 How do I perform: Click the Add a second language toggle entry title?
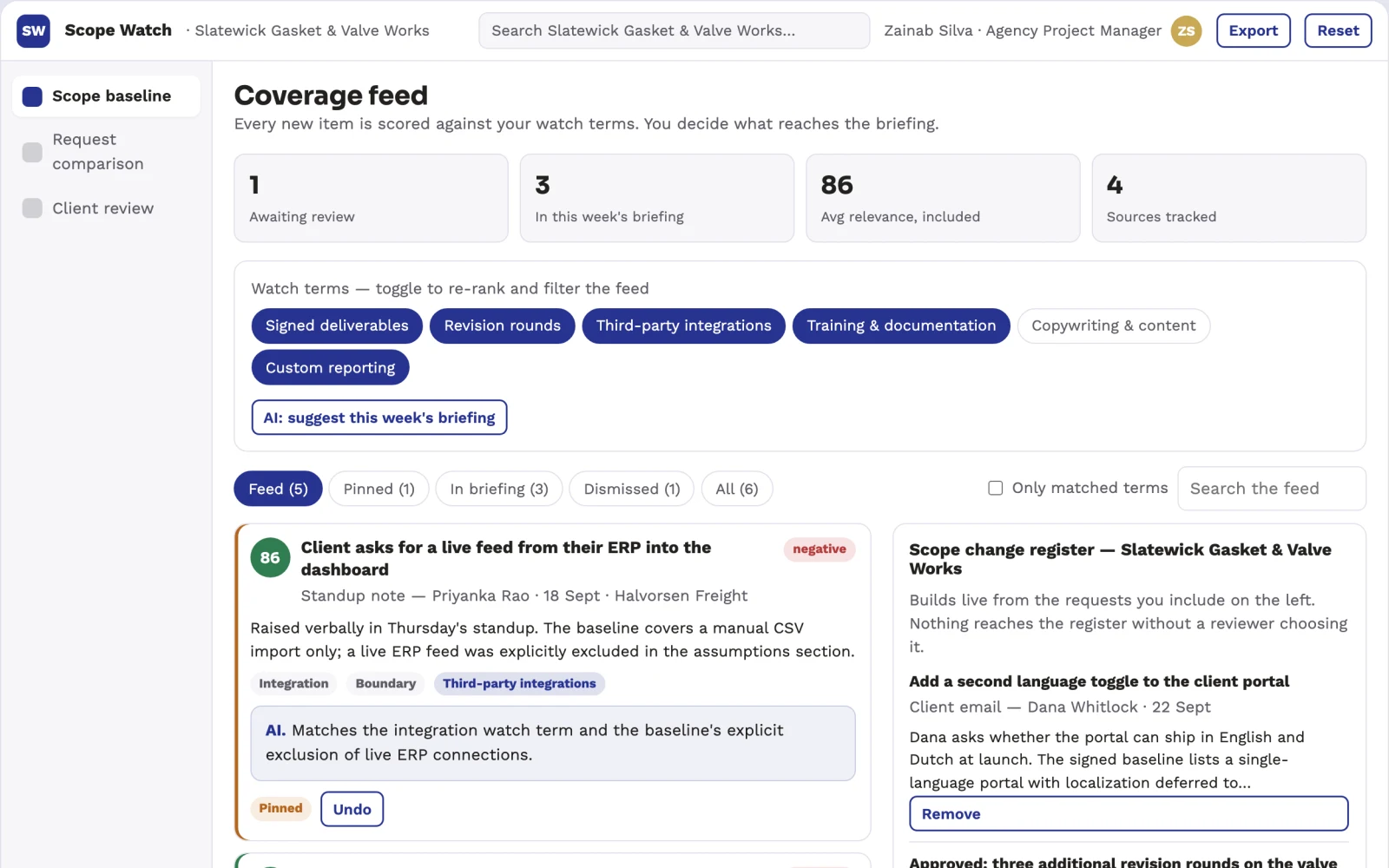tap(1099, 681)
